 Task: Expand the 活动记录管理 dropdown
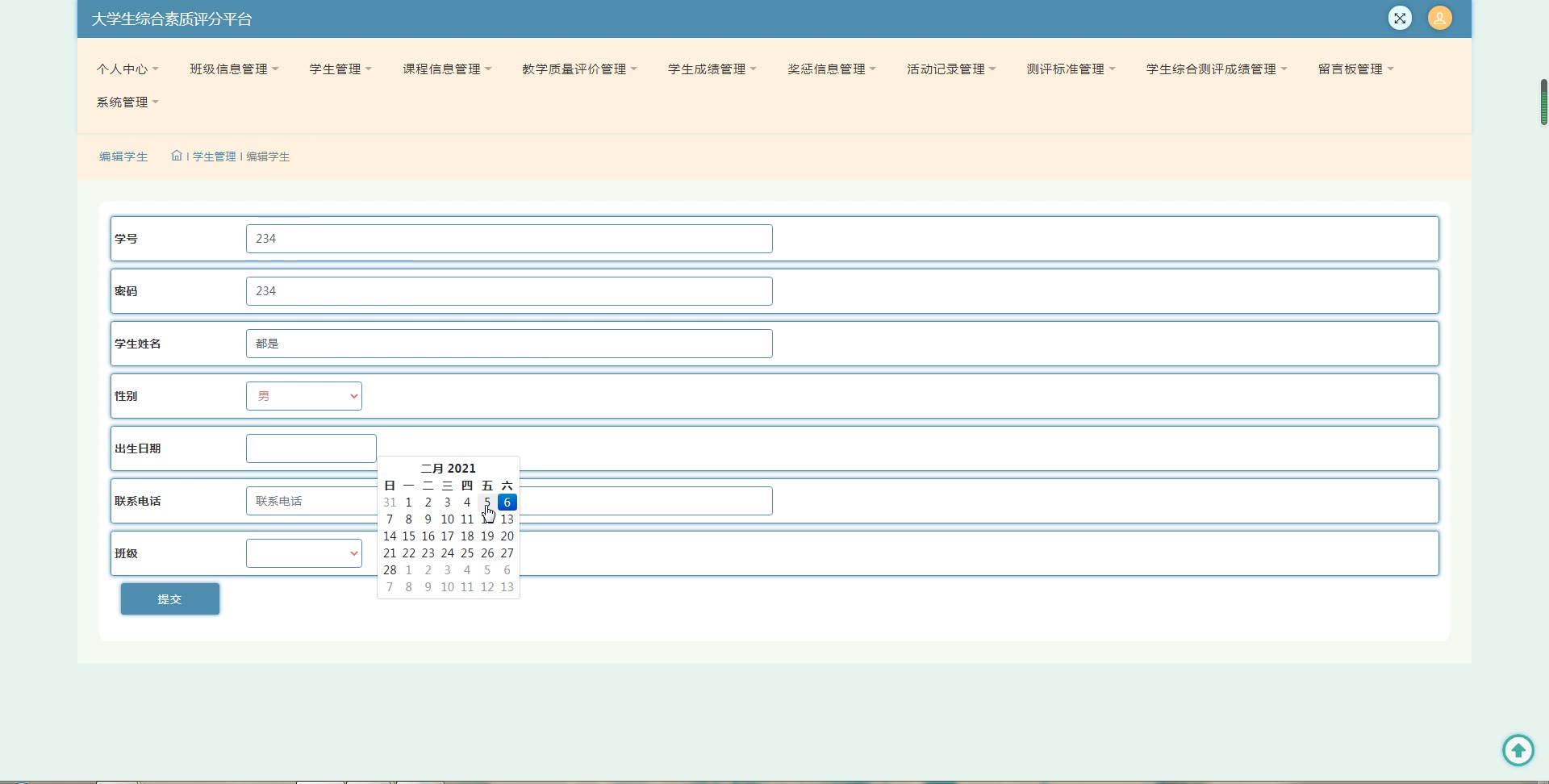[951, 69]
